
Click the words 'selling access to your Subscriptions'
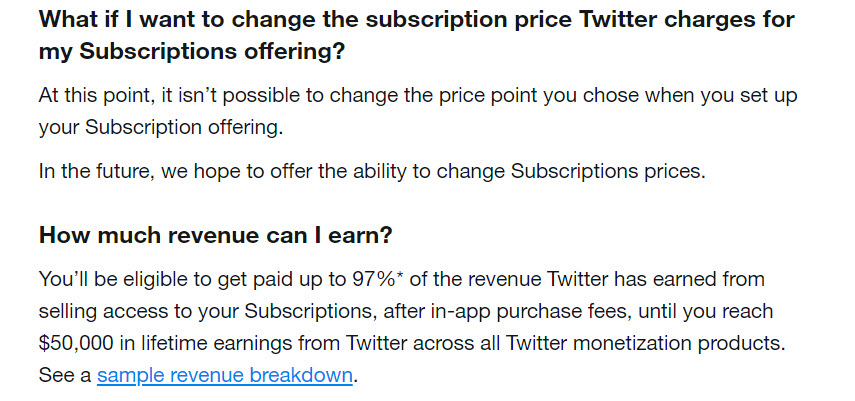coord(208,312)
